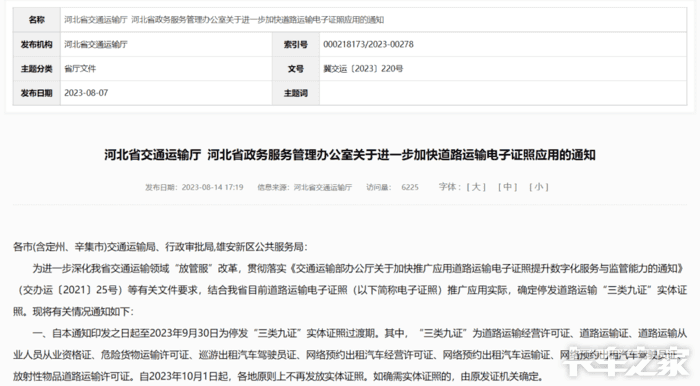Viewport: 700px width, 386px height.
Task: Click the 发布日期: 2023-08-14 17:19 metadata
Action: (x=194, y=187)
